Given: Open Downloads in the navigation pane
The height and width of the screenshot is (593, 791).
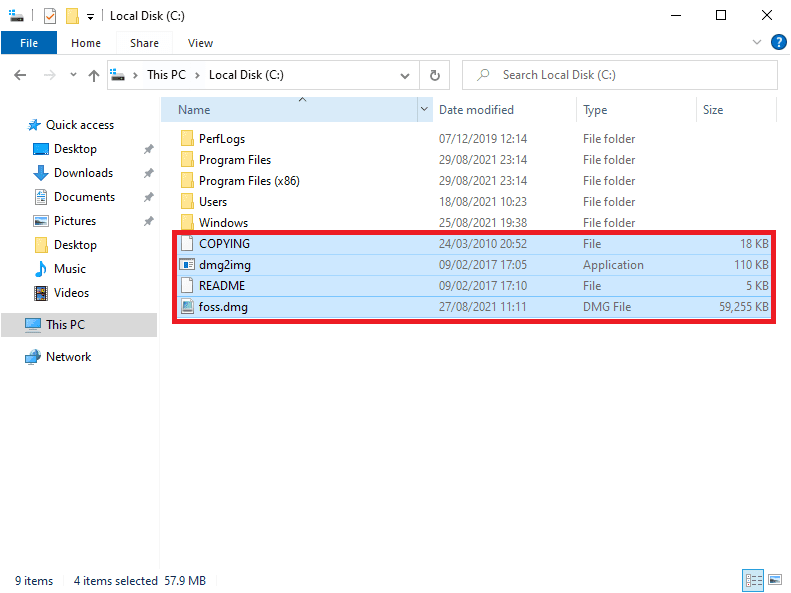Looking at the screenshot, I should [83, 173].
